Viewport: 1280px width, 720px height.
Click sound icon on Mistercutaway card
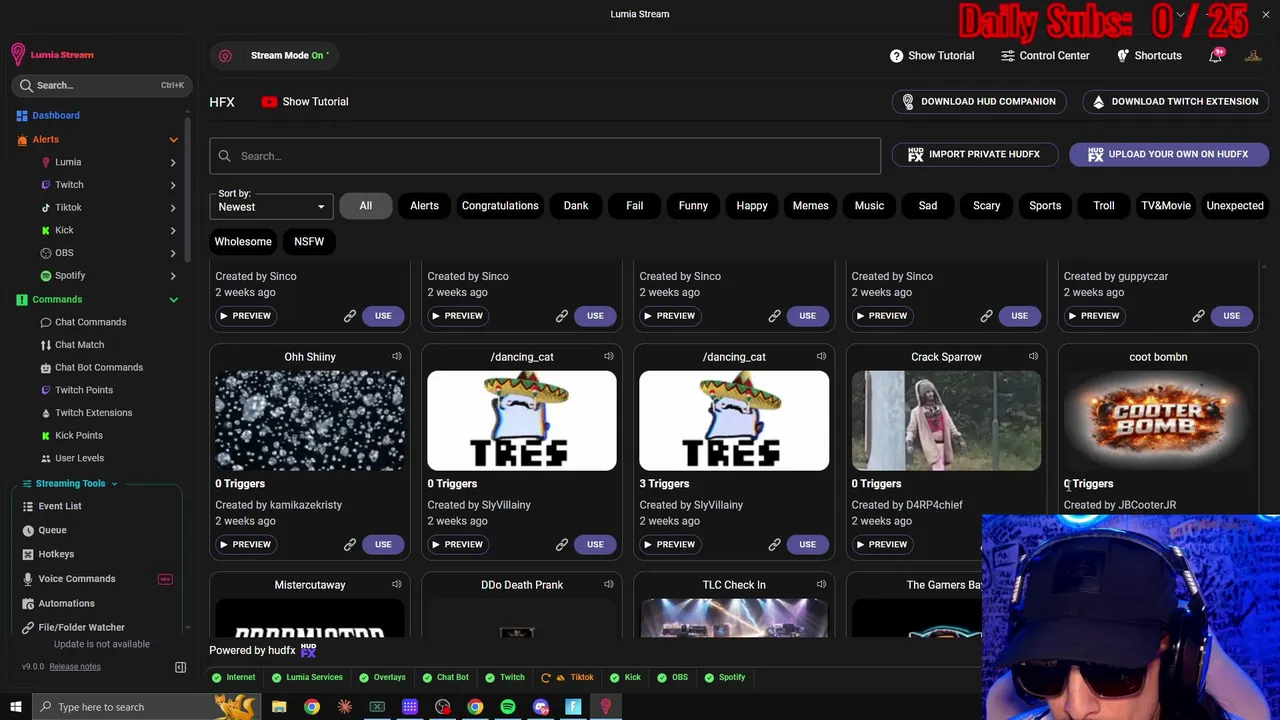397,584
